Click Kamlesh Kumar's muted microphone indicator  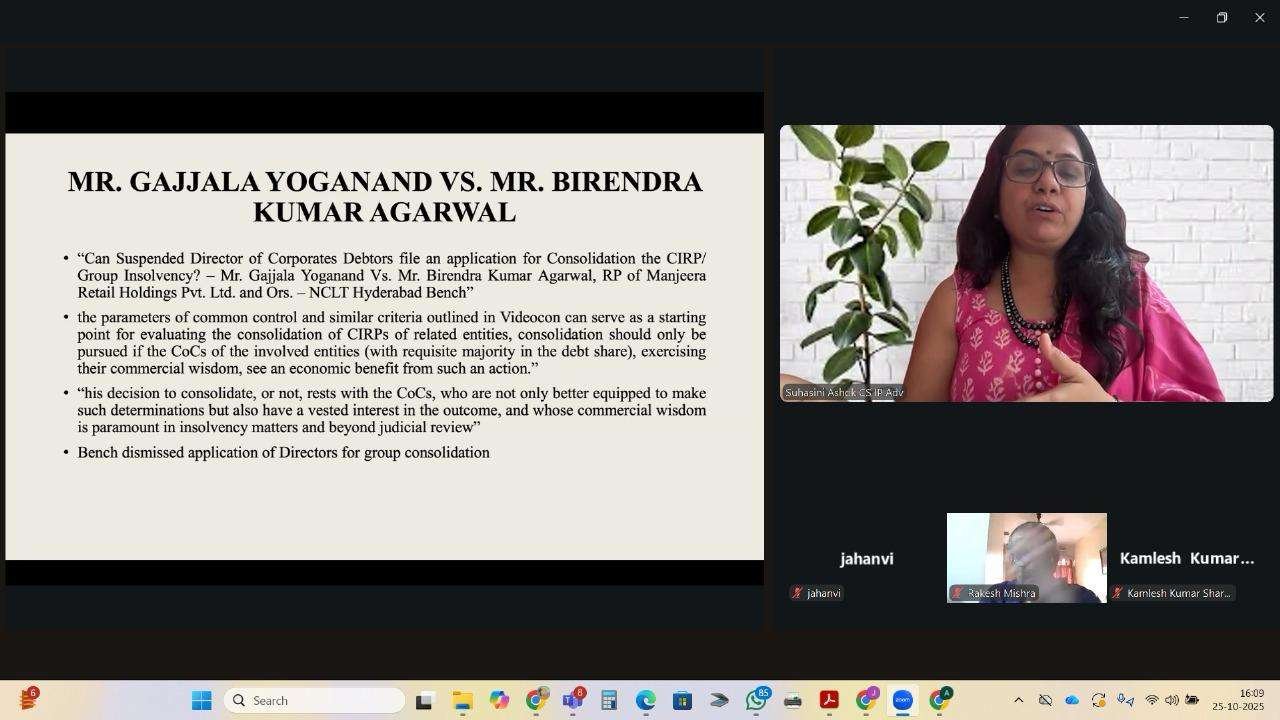(1117, 593)
